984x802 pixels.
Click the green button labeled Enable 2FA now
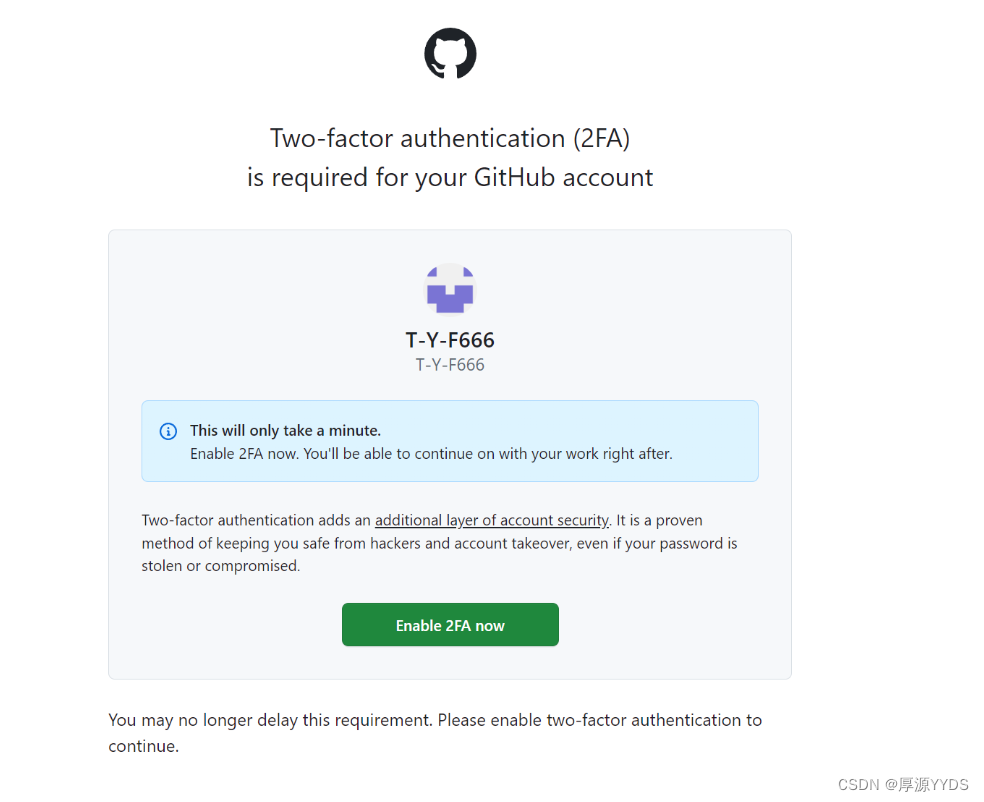[x=450, y=624]
